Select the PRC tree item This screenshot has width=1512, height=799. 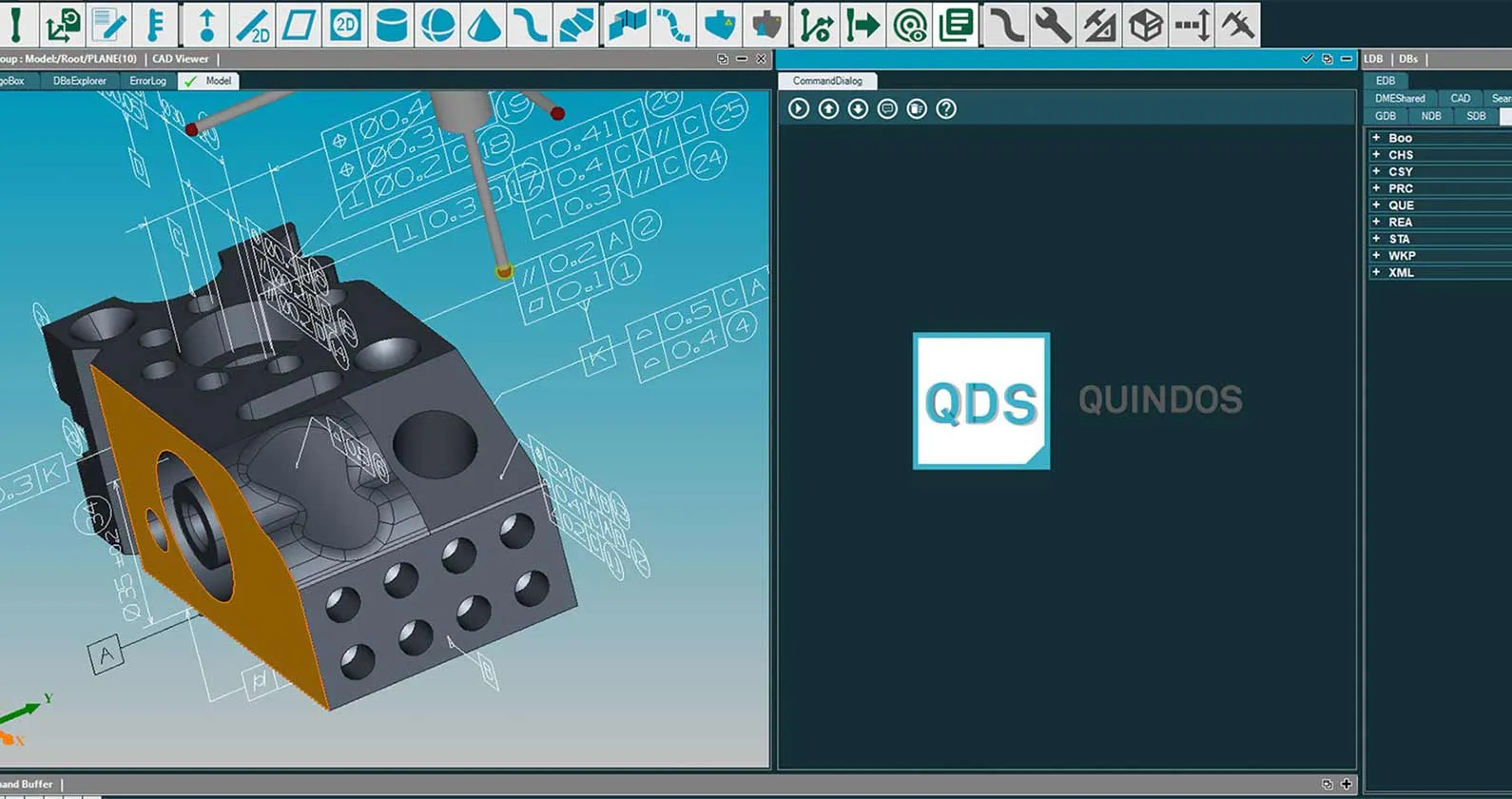point(1400,188)
